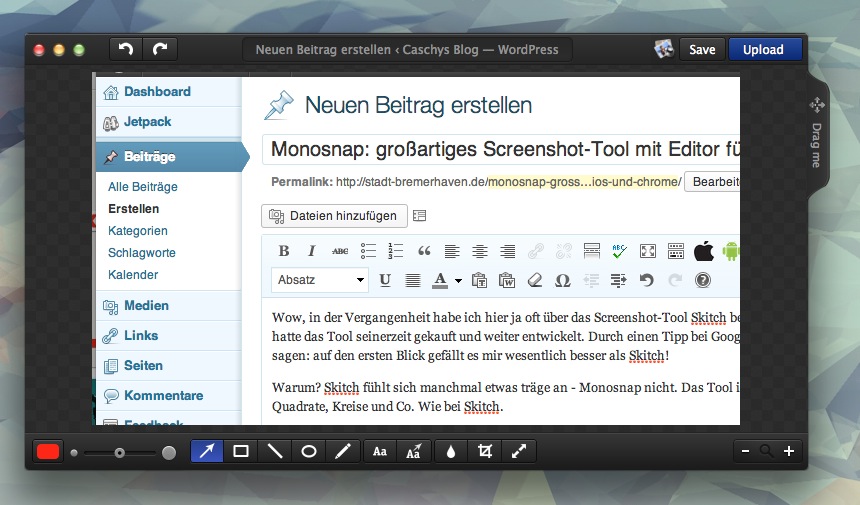Zoom out with the minus button
Viewport: 860px width, 505px height.
coord(745,451)
